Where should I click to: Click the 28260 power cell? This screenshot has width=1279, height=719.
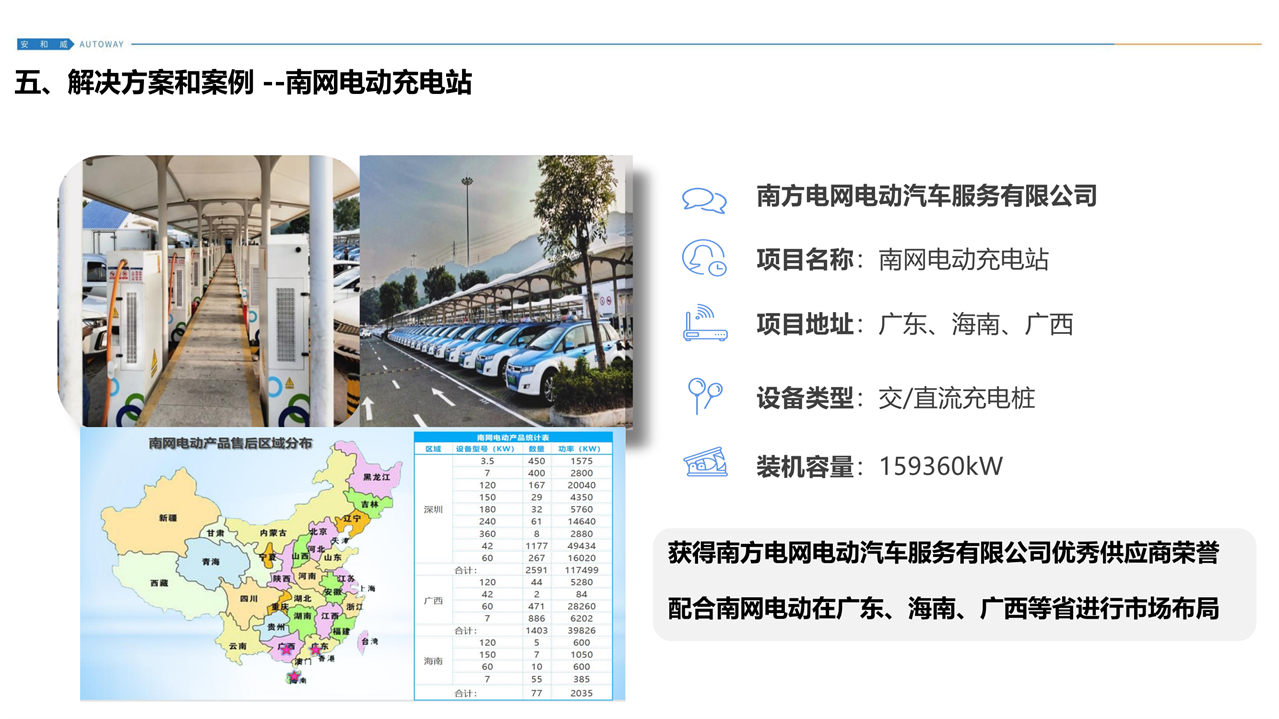pyautogui.click(x=581, y=606)
